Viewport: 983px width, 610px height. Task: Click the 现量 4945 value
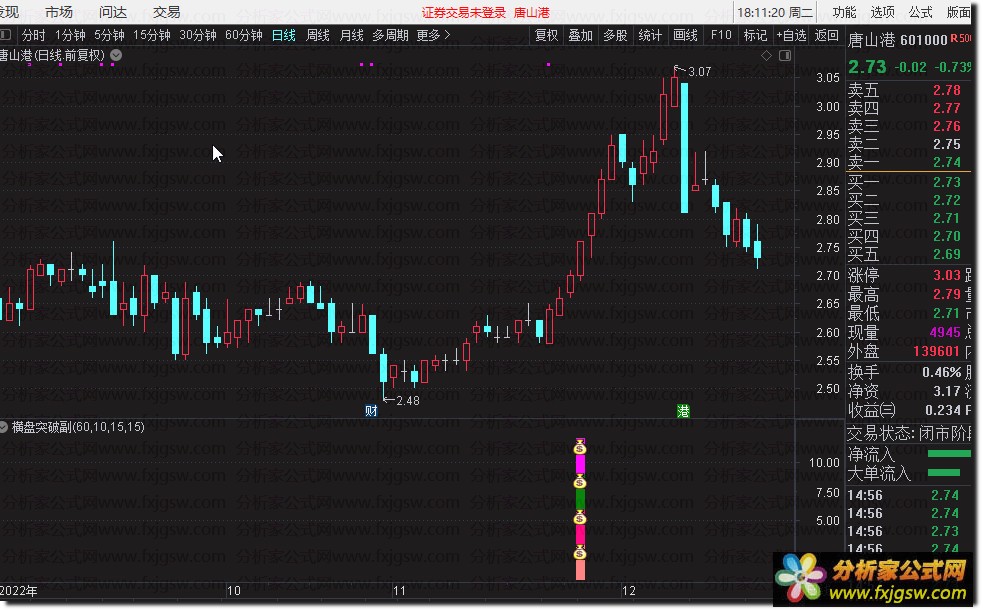[x=945, y=332]
